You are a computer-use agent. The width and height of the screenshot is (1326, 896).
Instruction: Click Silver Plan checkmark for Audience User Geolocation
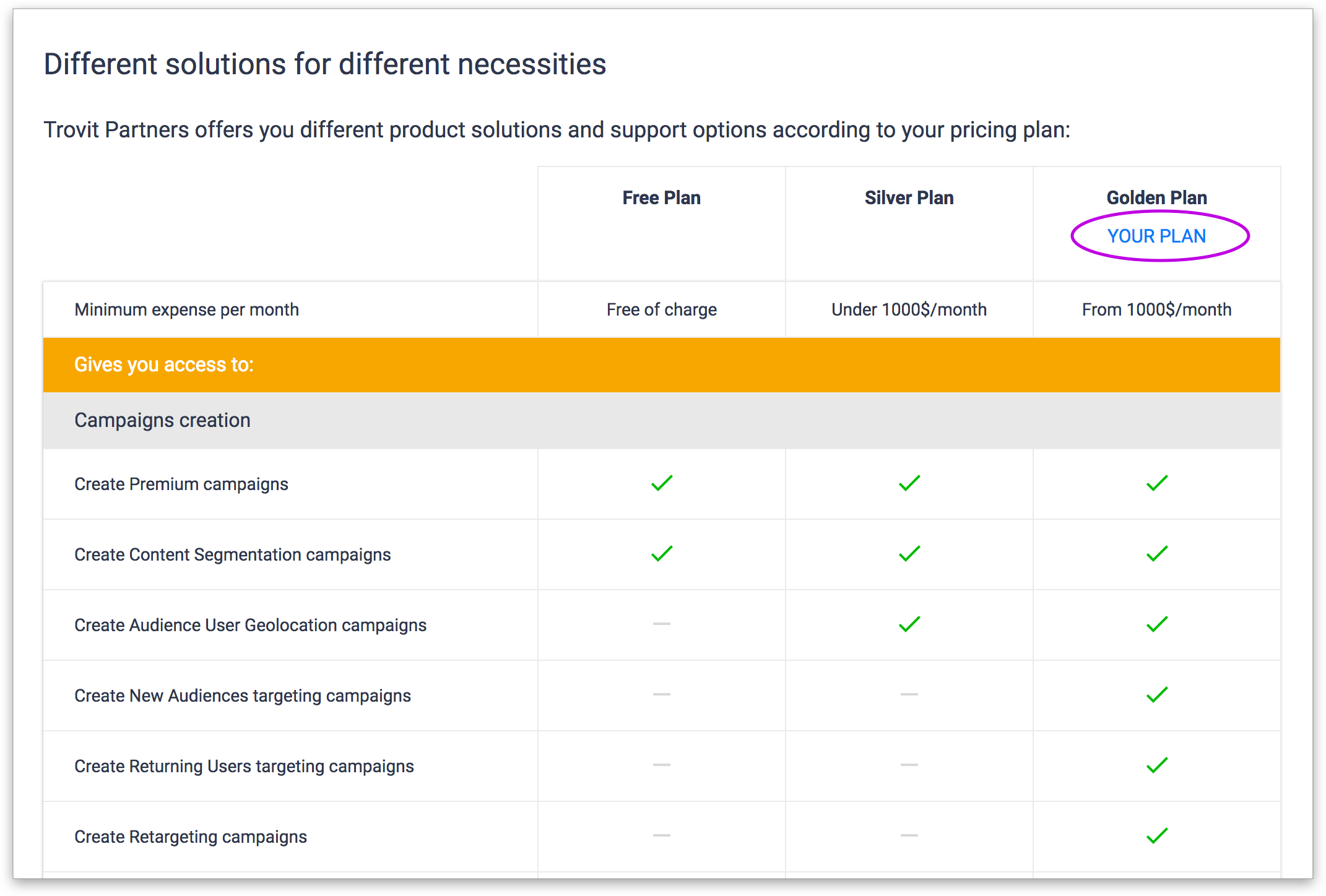(x=909, y=624)
